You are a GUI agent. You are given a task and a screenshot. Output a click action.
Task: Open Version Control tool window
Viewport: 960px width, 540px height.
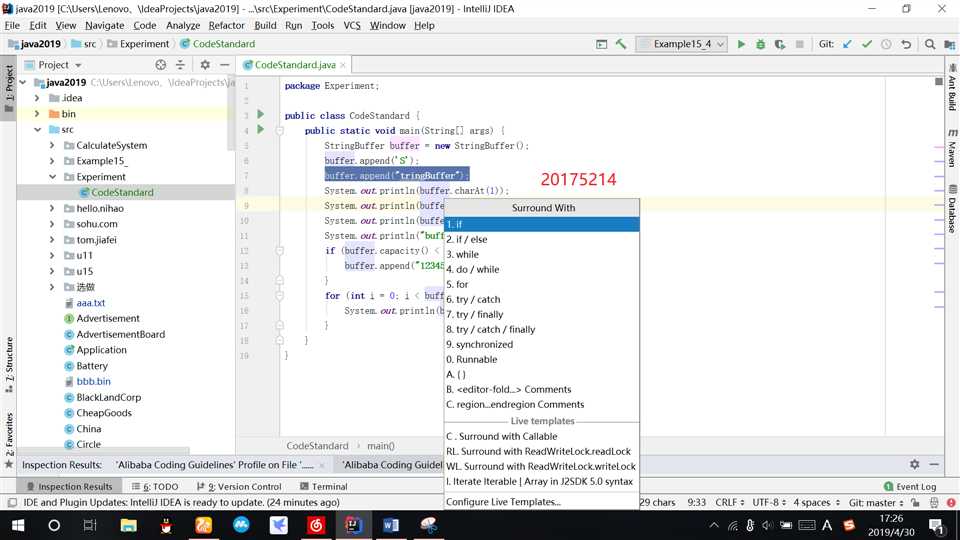(x=239, y=486)
